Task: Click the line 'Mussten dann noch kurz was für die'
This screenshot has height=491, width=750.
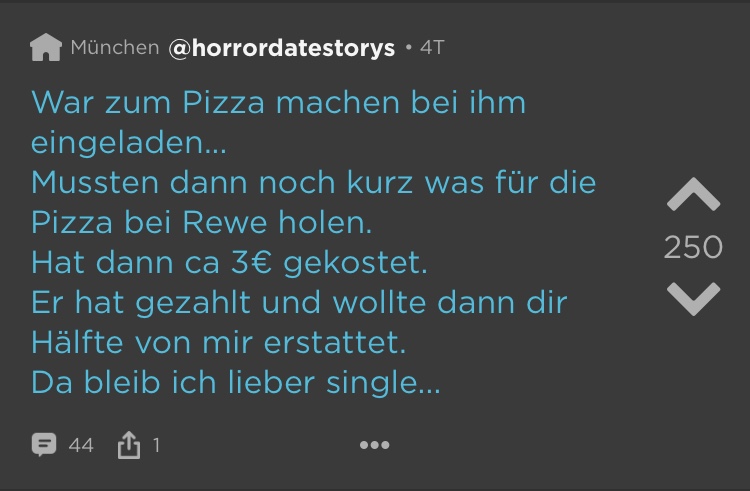Action: pos(313,183)
